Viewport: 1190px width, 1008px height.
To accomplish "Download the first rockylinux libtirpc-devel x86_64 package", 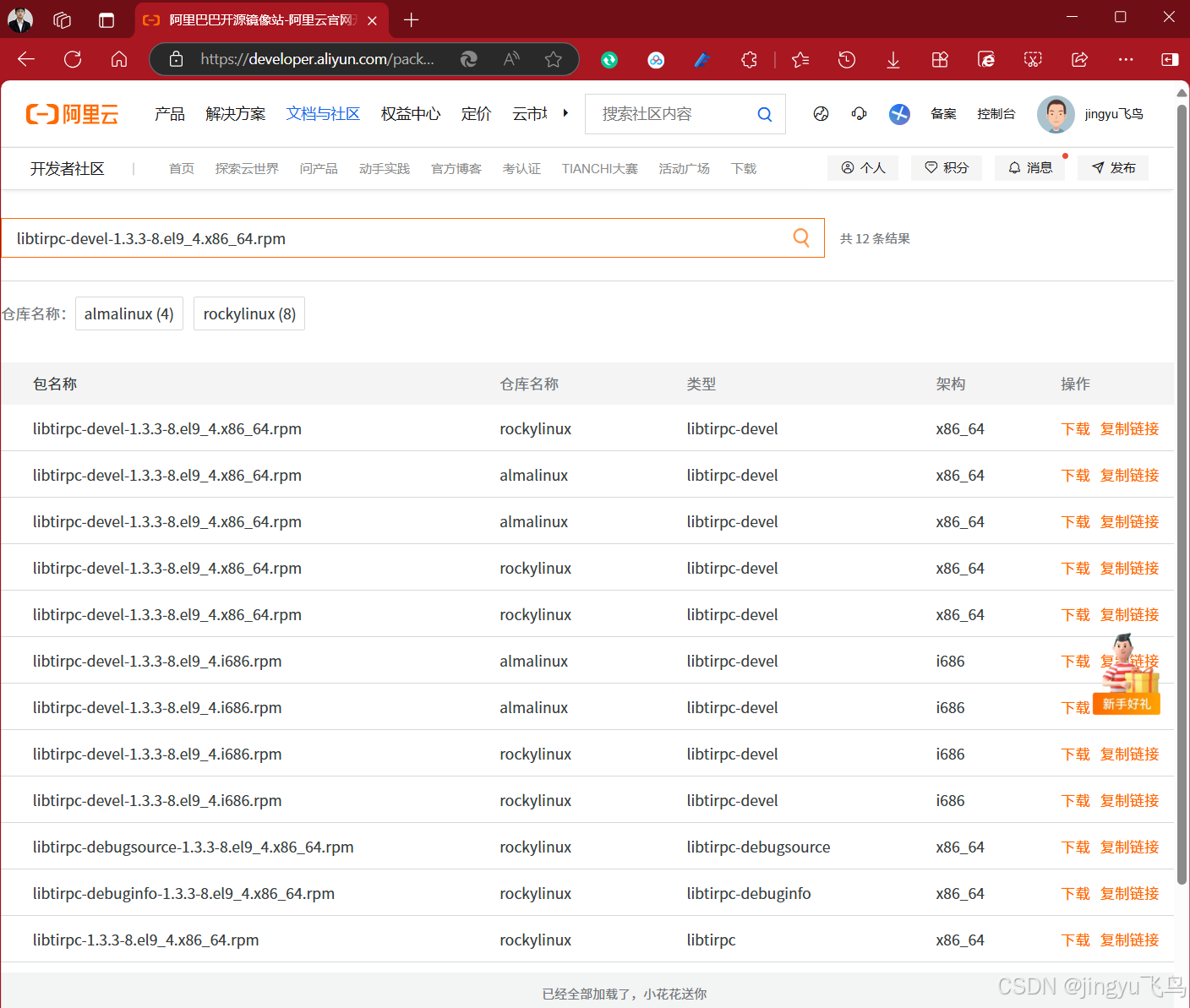I will coord(1076,429).
